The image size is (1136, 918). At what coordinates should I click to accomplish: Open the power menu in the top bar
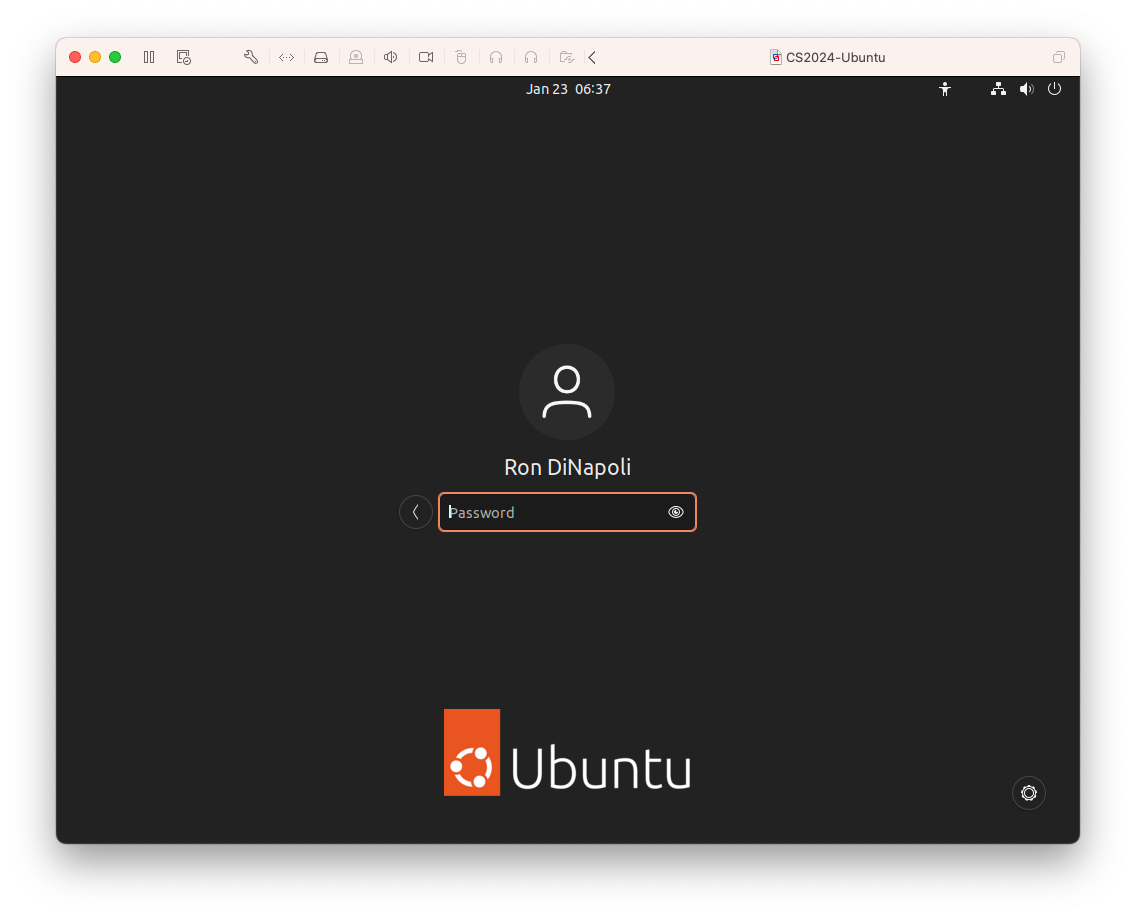[x=1054, y=89]
